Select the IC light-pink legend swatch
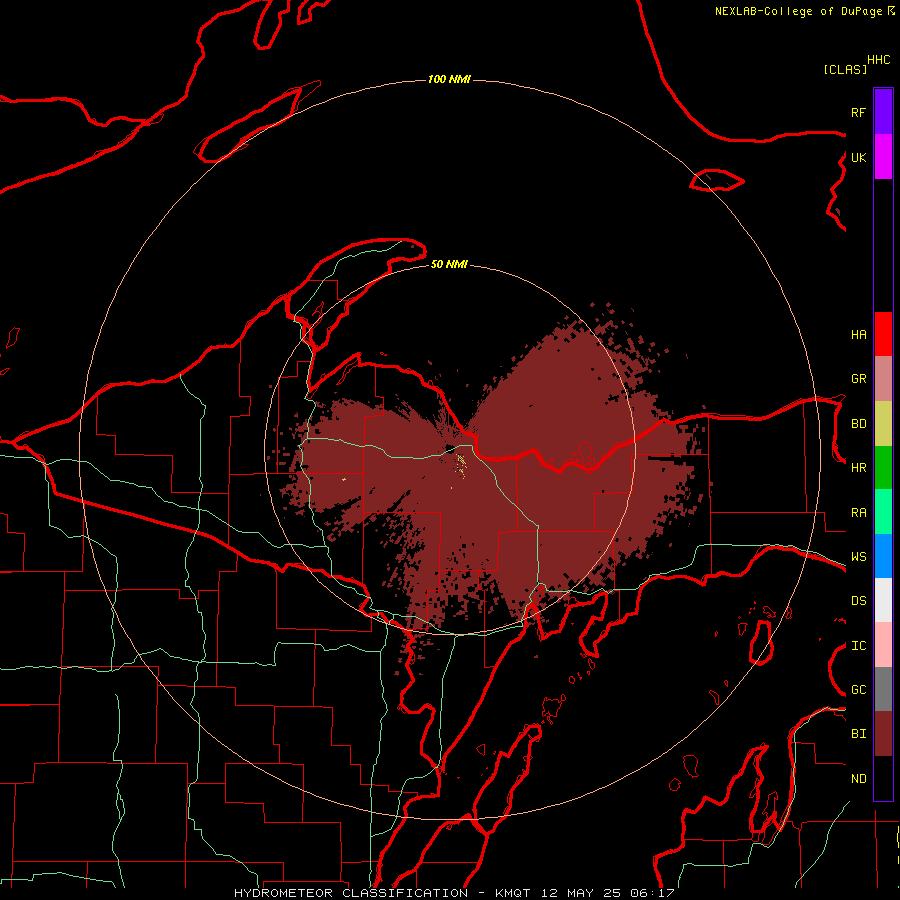The width and height of the screenshot is (900, 900). point(883,645)
